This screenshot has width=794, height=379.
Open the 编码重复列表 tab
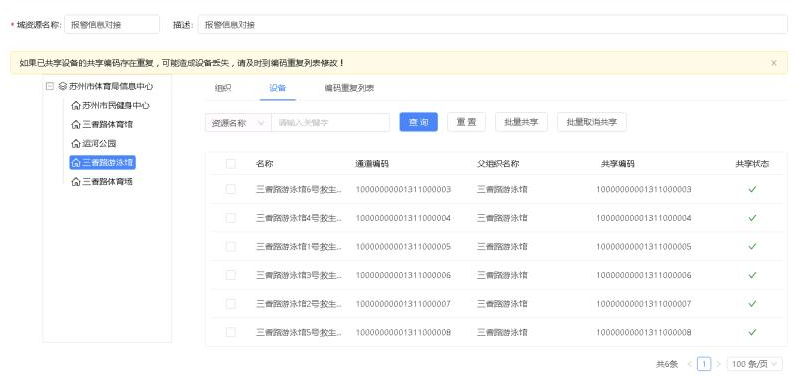click(x=349, y=88)
